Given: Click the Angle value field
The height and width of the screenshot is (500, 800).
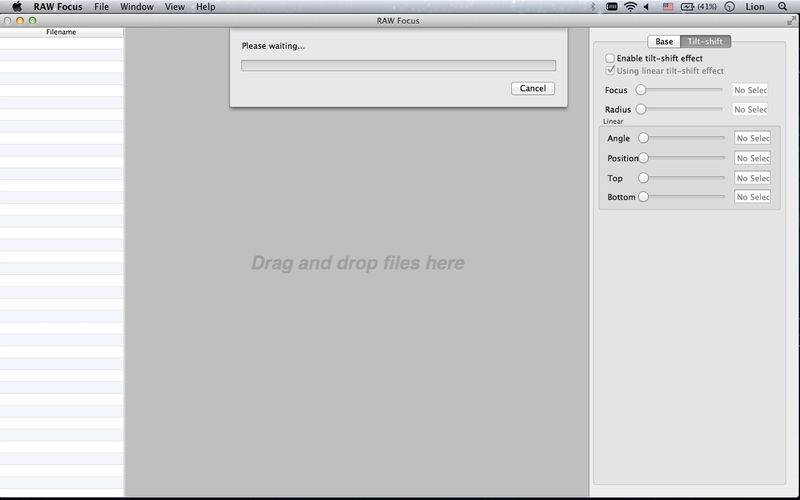Looking at the screenshot, I should 752,138.
